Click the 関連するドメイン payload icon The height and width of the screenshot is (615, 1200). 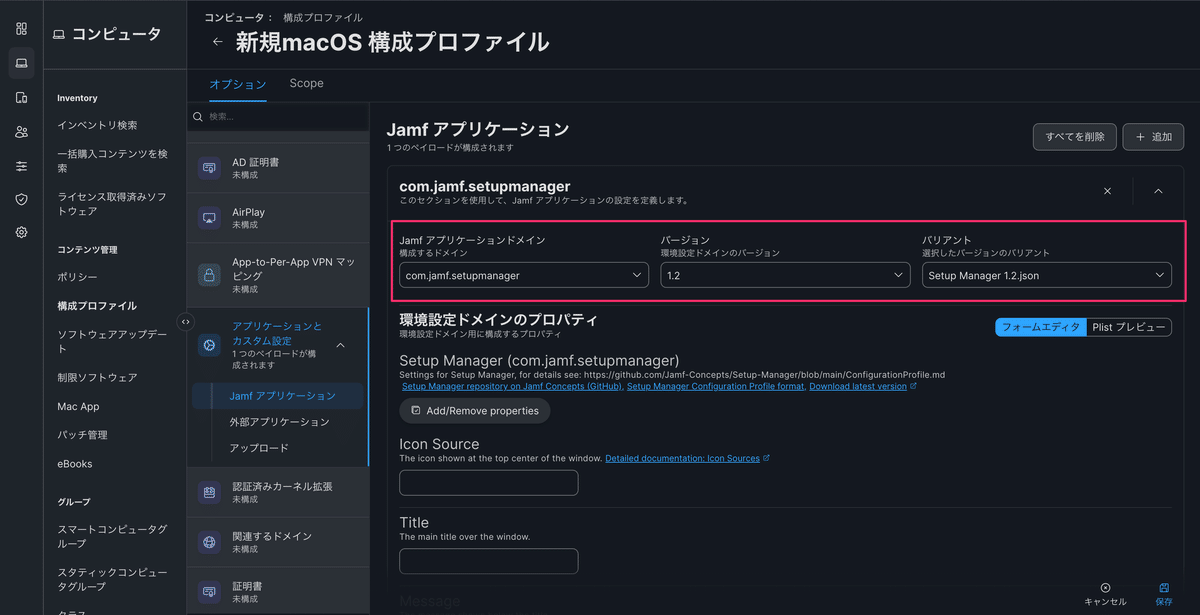point(209,541)
